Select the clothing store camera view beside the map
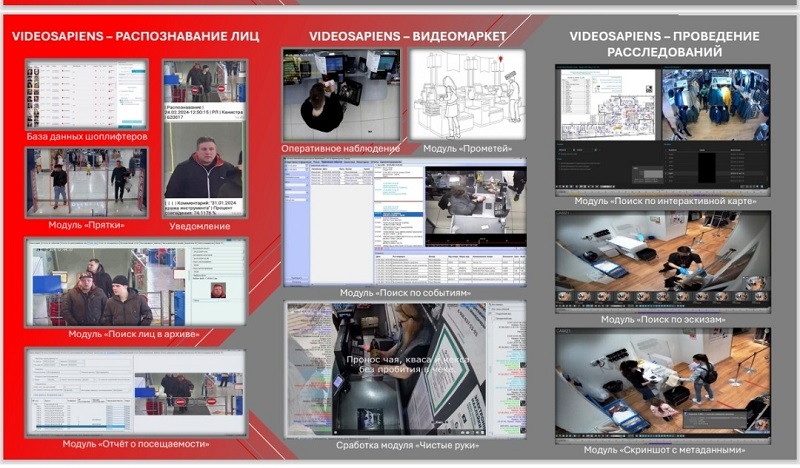This screenshot has height=468, width=800. (715, 105)
